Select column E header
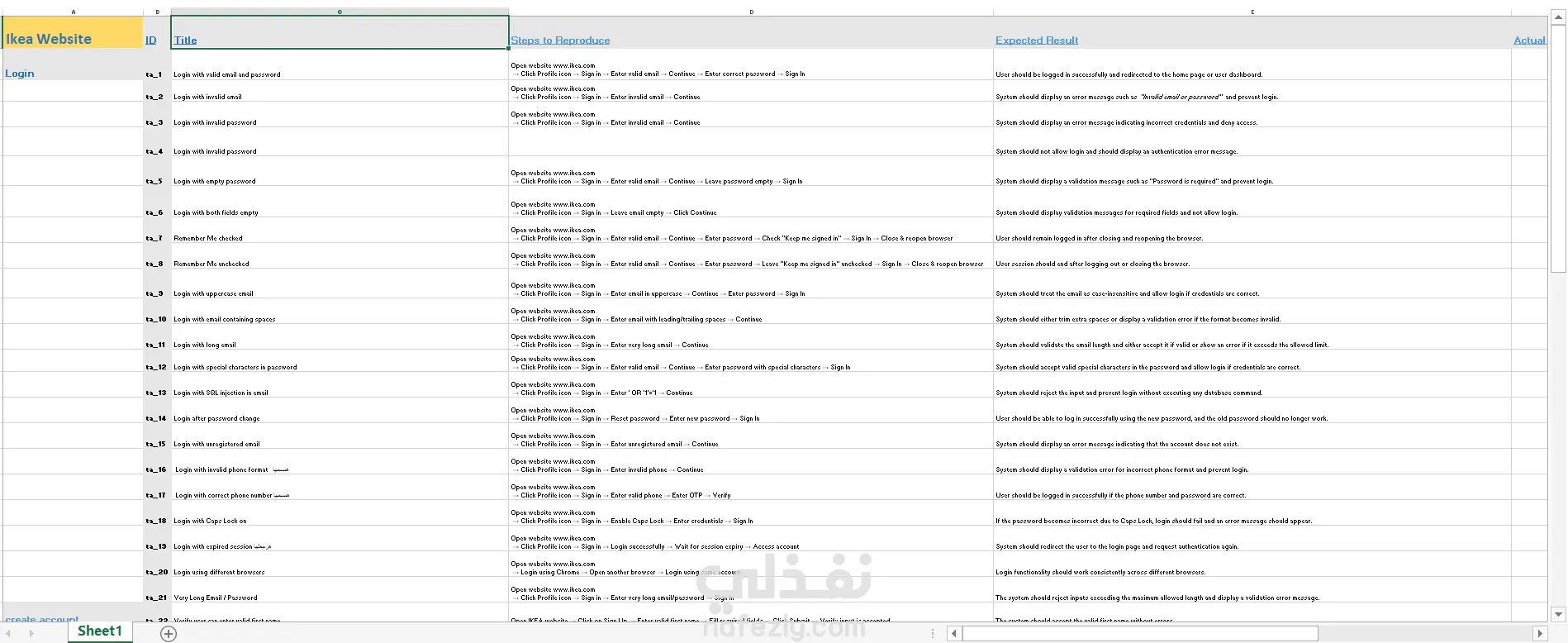 pos(1252,12)
